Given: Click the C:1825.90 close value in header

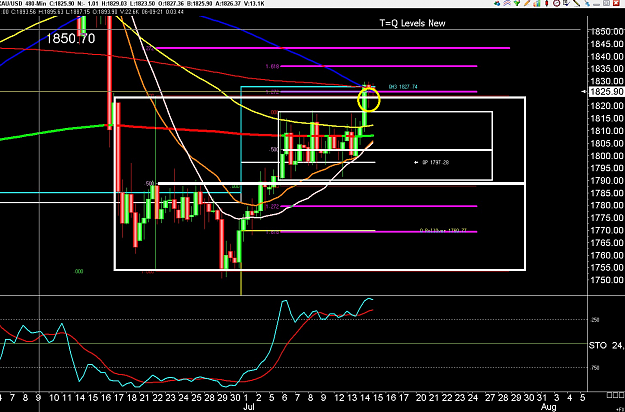Looking at the screenshot, I should (61, 4).
